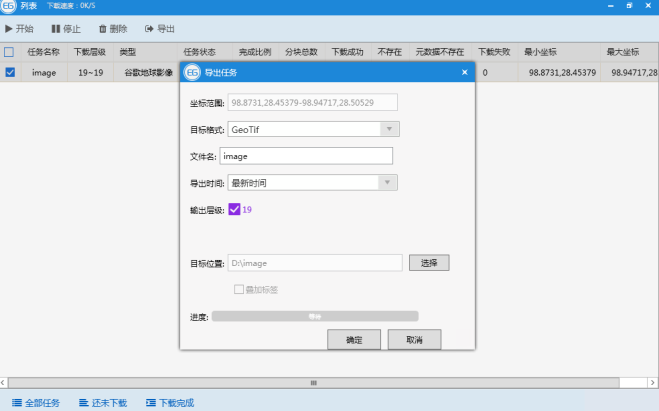Click the 文件名 input field
Image resolution: width=659 pixels, height=411 pixels.
tap(306, 156)
